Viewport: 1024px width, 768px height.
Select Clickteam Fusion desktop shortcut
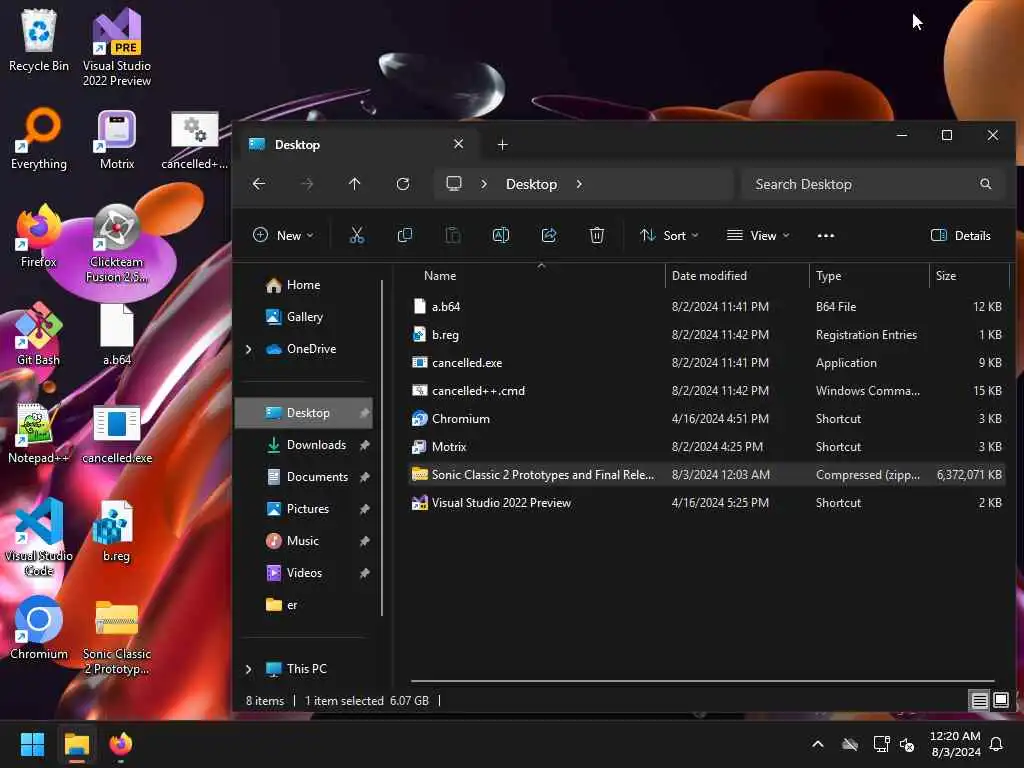[x=117, y=244]
